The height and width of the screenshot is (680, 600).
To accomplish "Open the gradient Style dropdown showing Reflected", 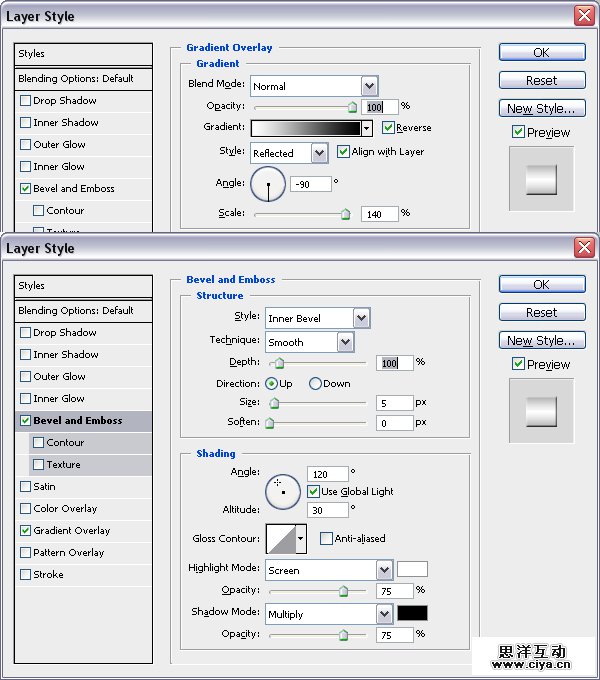I will click(289, 153).
